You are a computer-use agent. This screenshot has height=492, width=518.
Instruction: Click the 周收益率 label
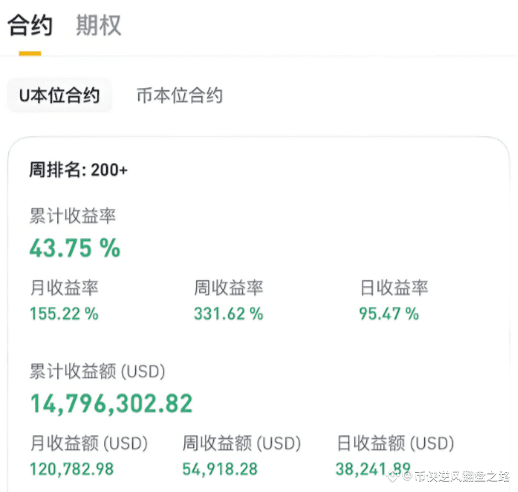(x=229, y=287)
